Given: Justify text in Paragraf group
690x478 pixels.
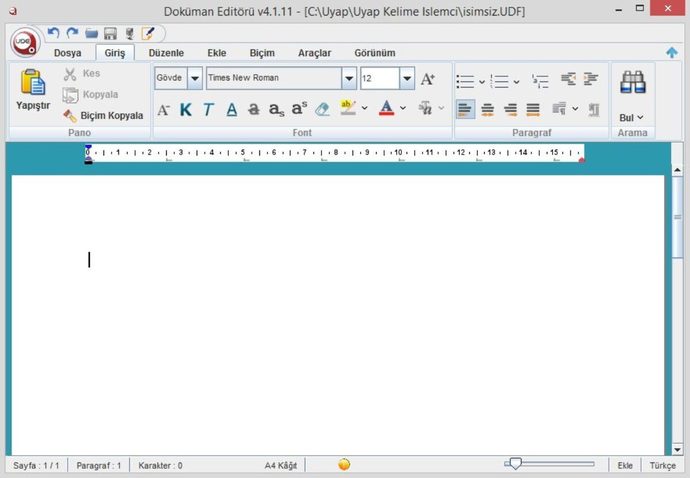Looking at the screenshot, I should click(x=533, y=109).
